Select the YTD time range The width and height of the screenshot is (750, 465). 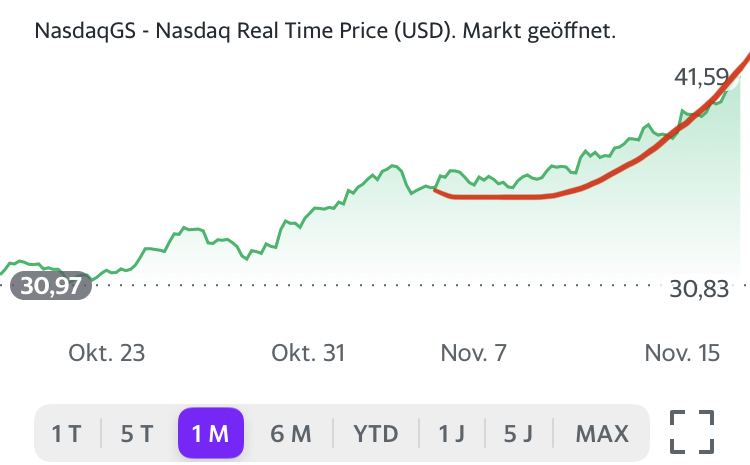coord(376,434)
